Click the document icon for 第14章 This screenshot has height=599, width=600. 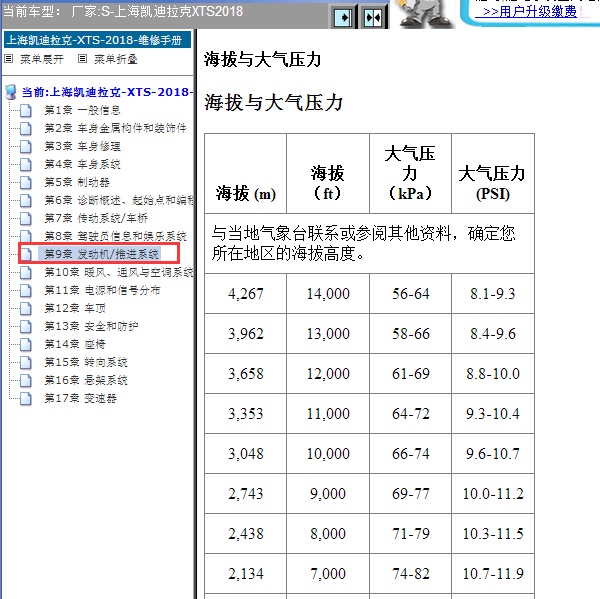[x=26, y=344]
